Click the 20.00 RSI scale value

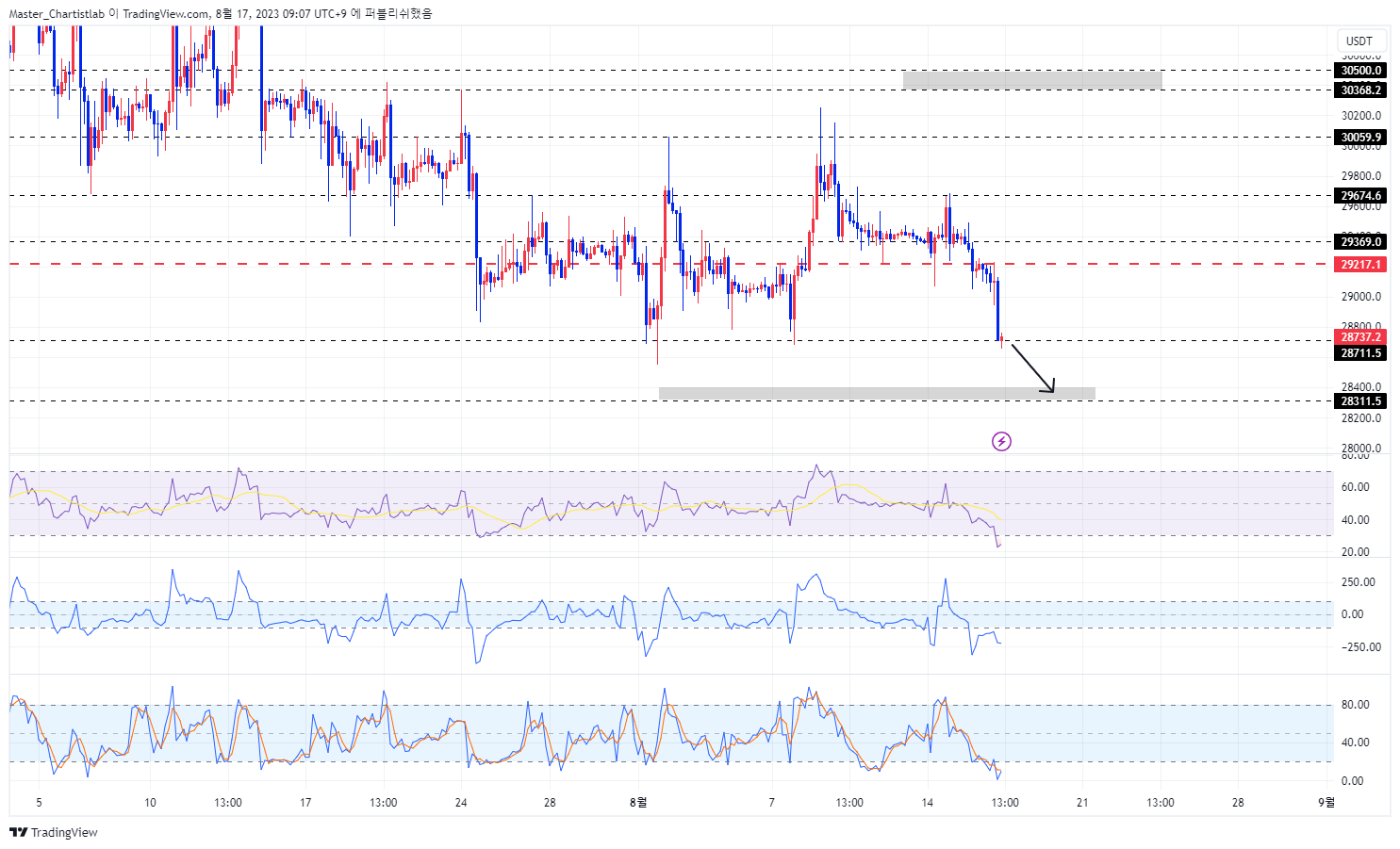[x=1356, y=552]
